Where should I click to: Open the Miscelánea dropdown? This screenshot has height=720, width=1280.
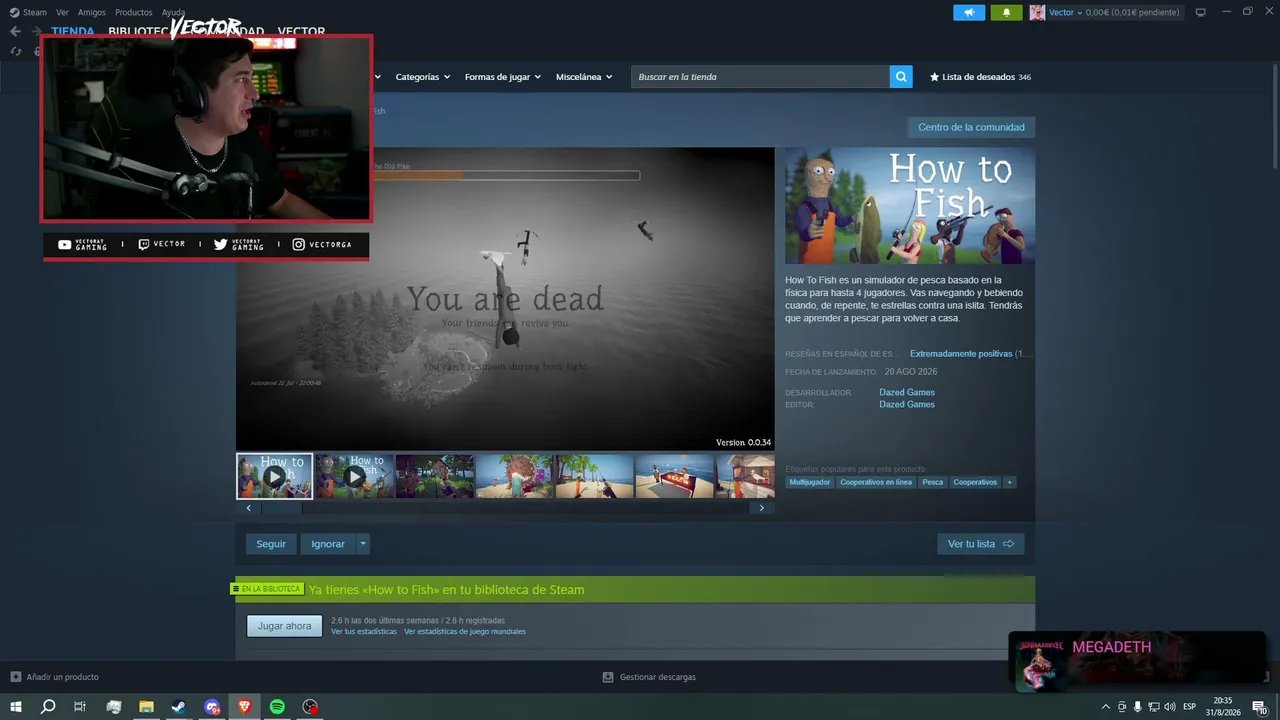(x=584, y=77)
